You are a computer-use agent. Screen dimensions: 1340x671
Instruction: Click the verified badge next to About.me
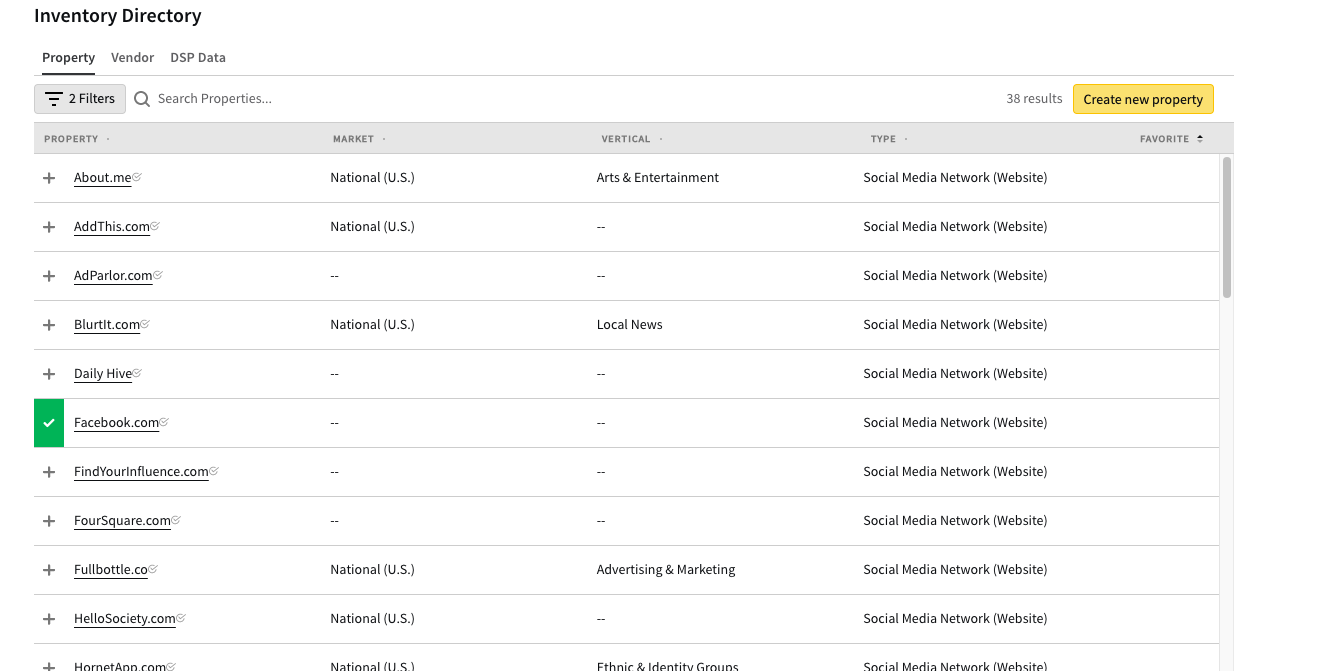click(137, 177)
